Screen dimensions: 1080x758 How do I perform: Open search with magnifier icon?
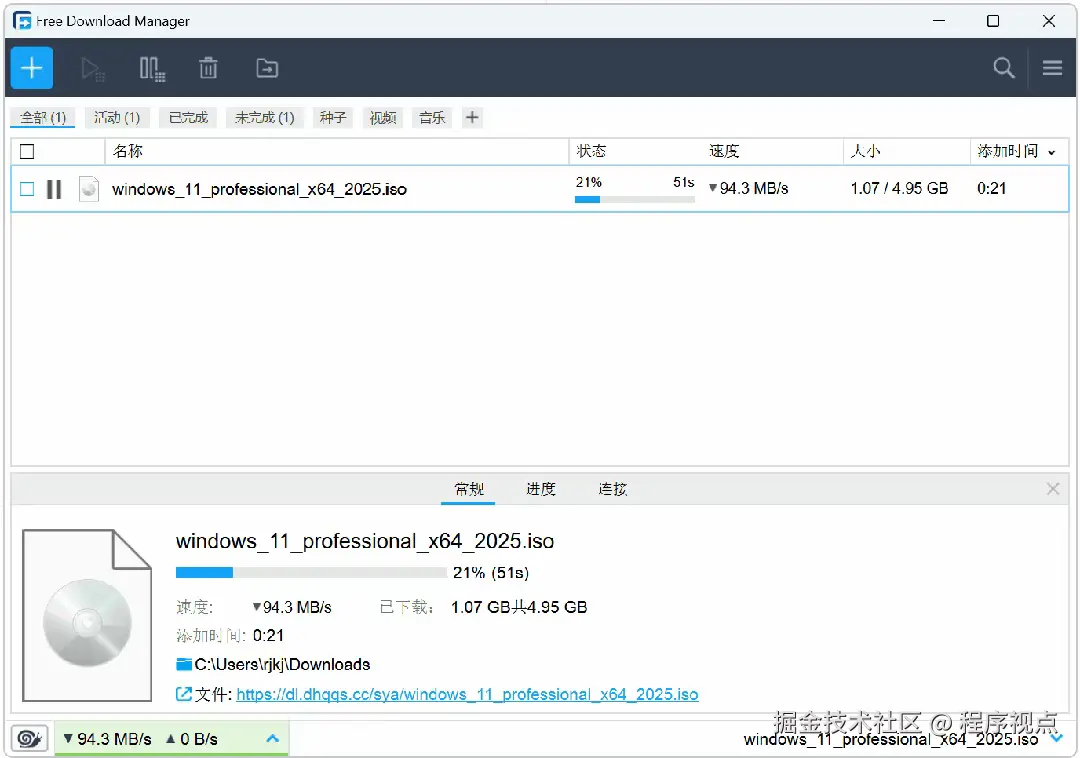tap(1004, 67)
